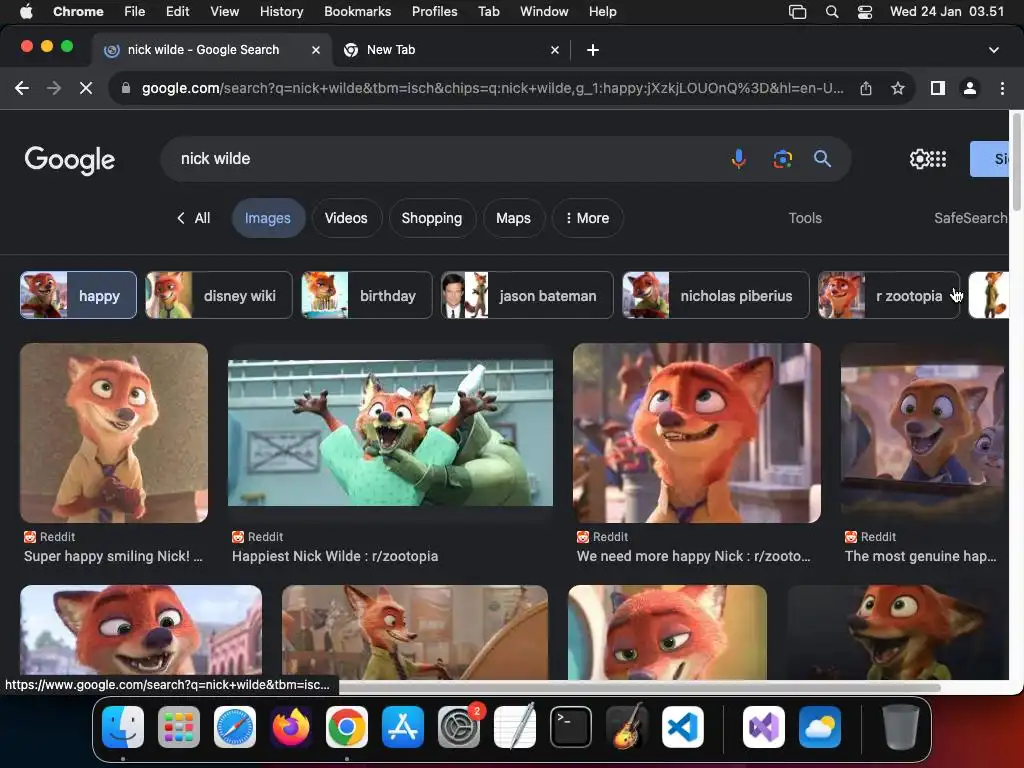Launch Safari from the Dock
The image size is (1024, 768).
[235, 727]
